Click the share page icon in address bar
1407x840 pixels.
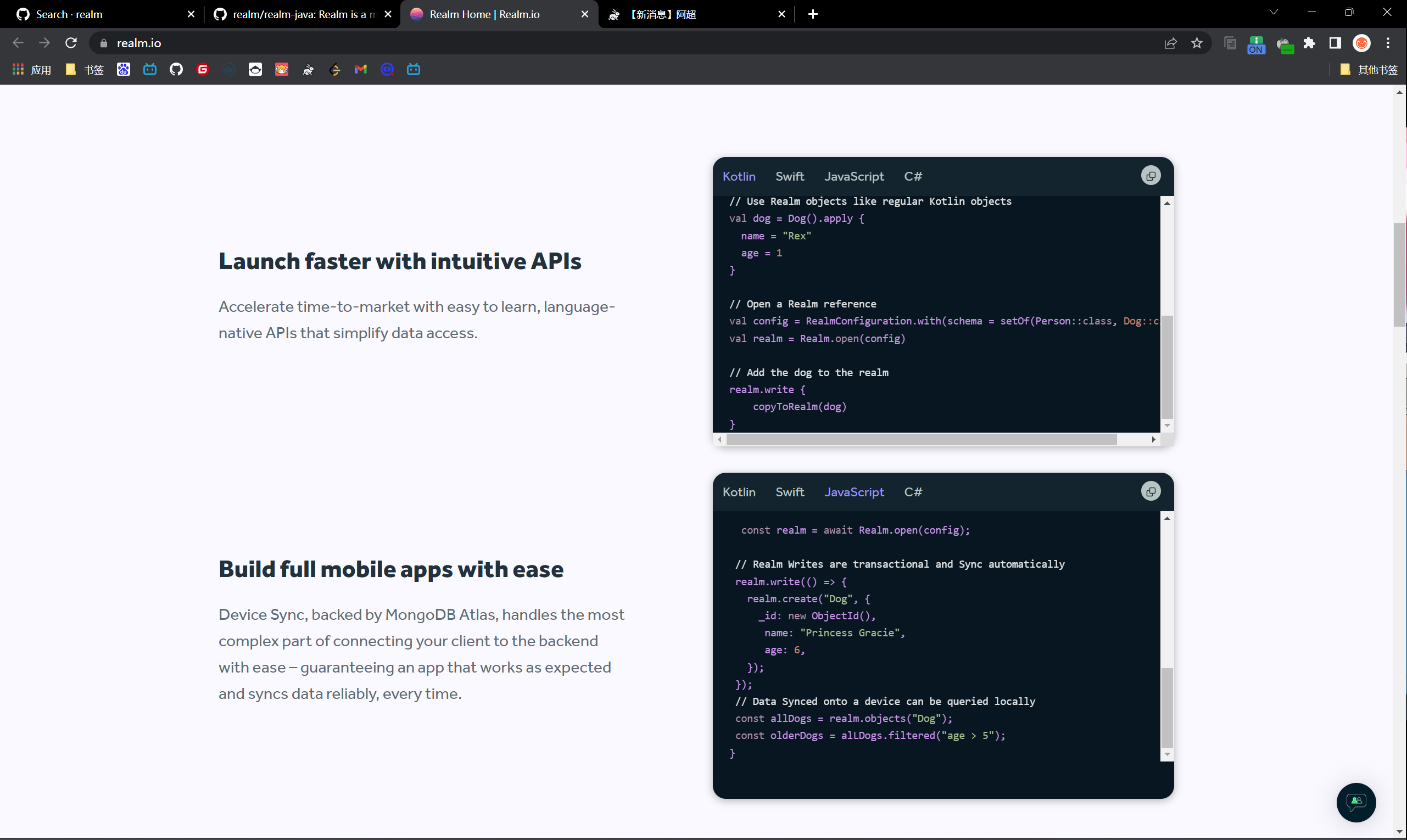pyautogui.click(x=1170, y=43)
